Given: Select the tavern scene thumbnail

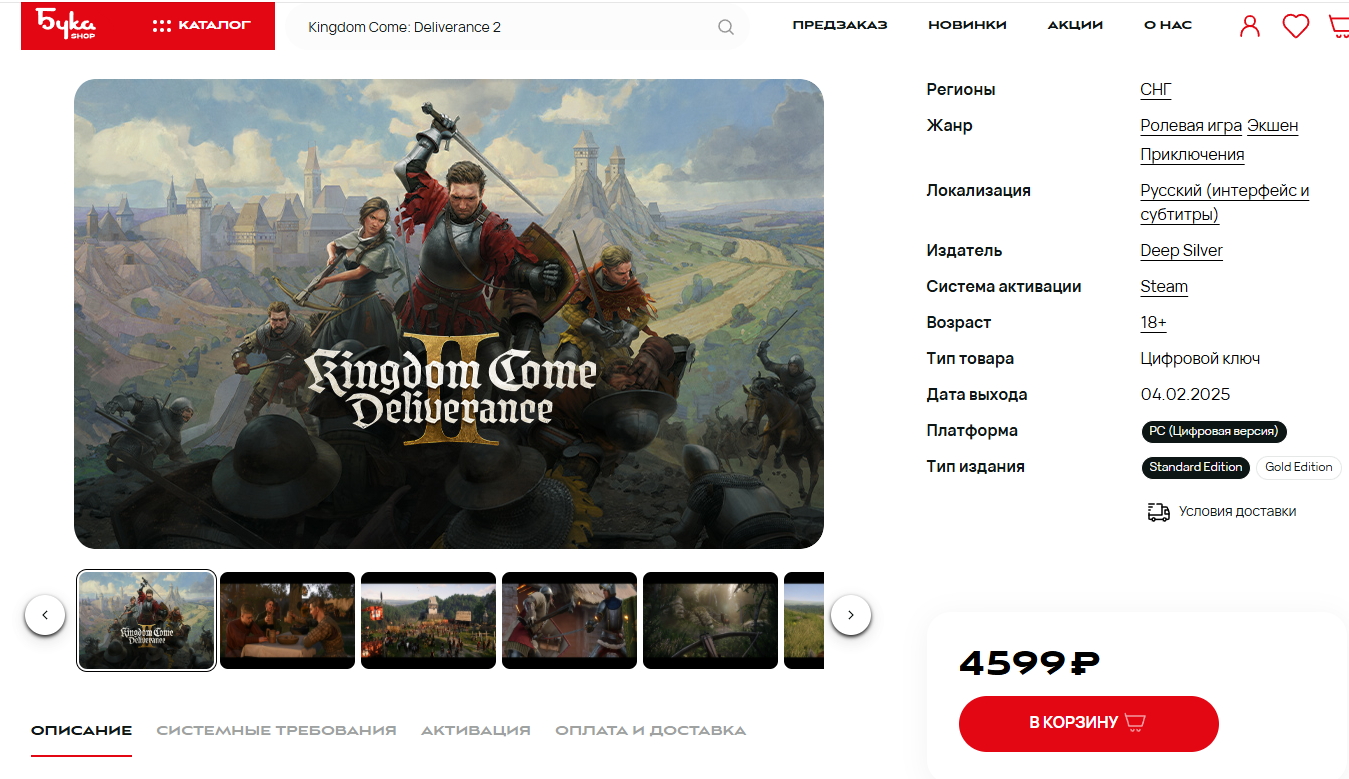Looking at the screenshot, I should point(287,621).
